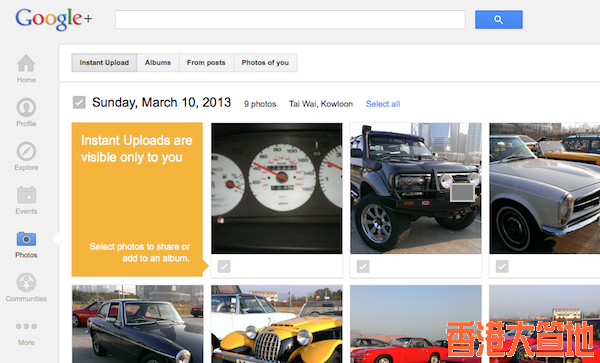This screenshot has width=600, height=363.
Task: Switch to the Albums tab
Action: (158, 63)
